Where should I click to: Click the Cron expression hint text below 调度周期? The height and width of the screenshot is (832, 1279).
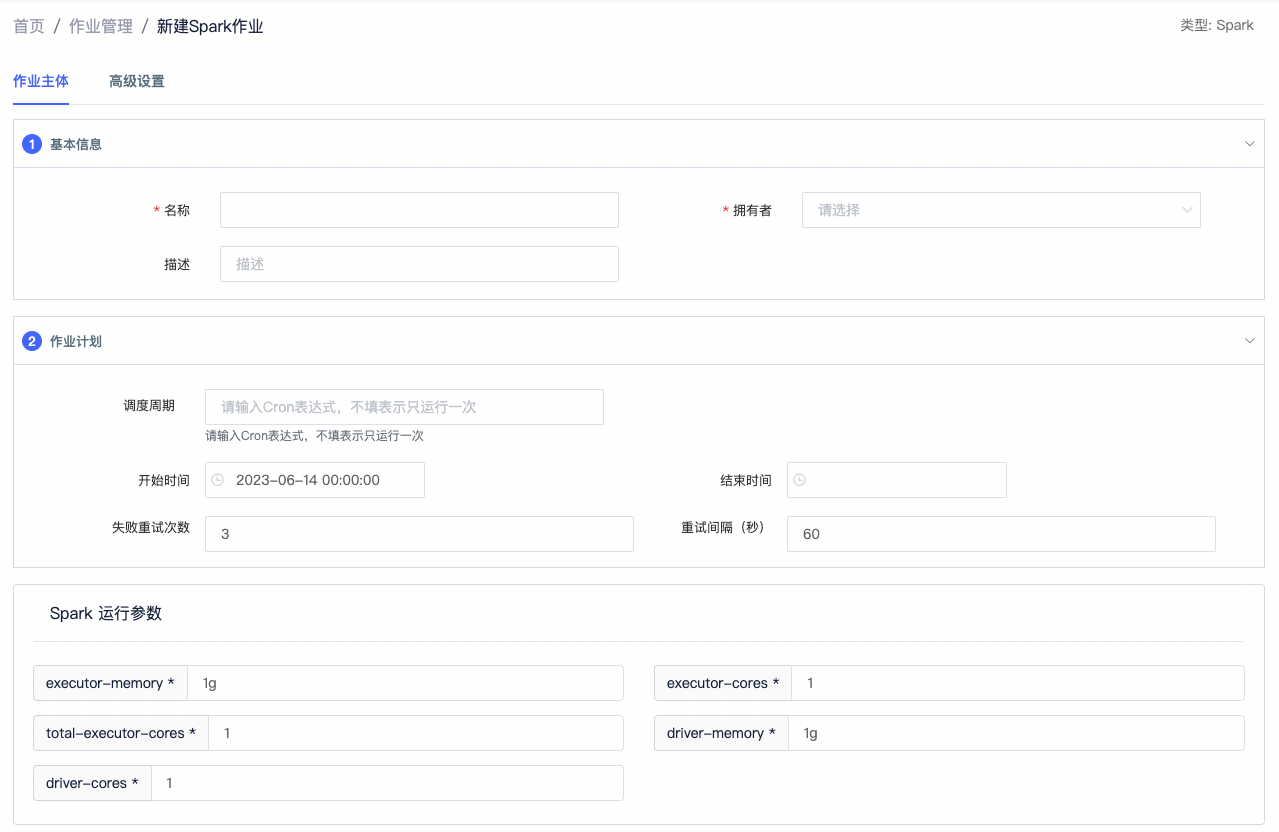[x=315, y=436]
